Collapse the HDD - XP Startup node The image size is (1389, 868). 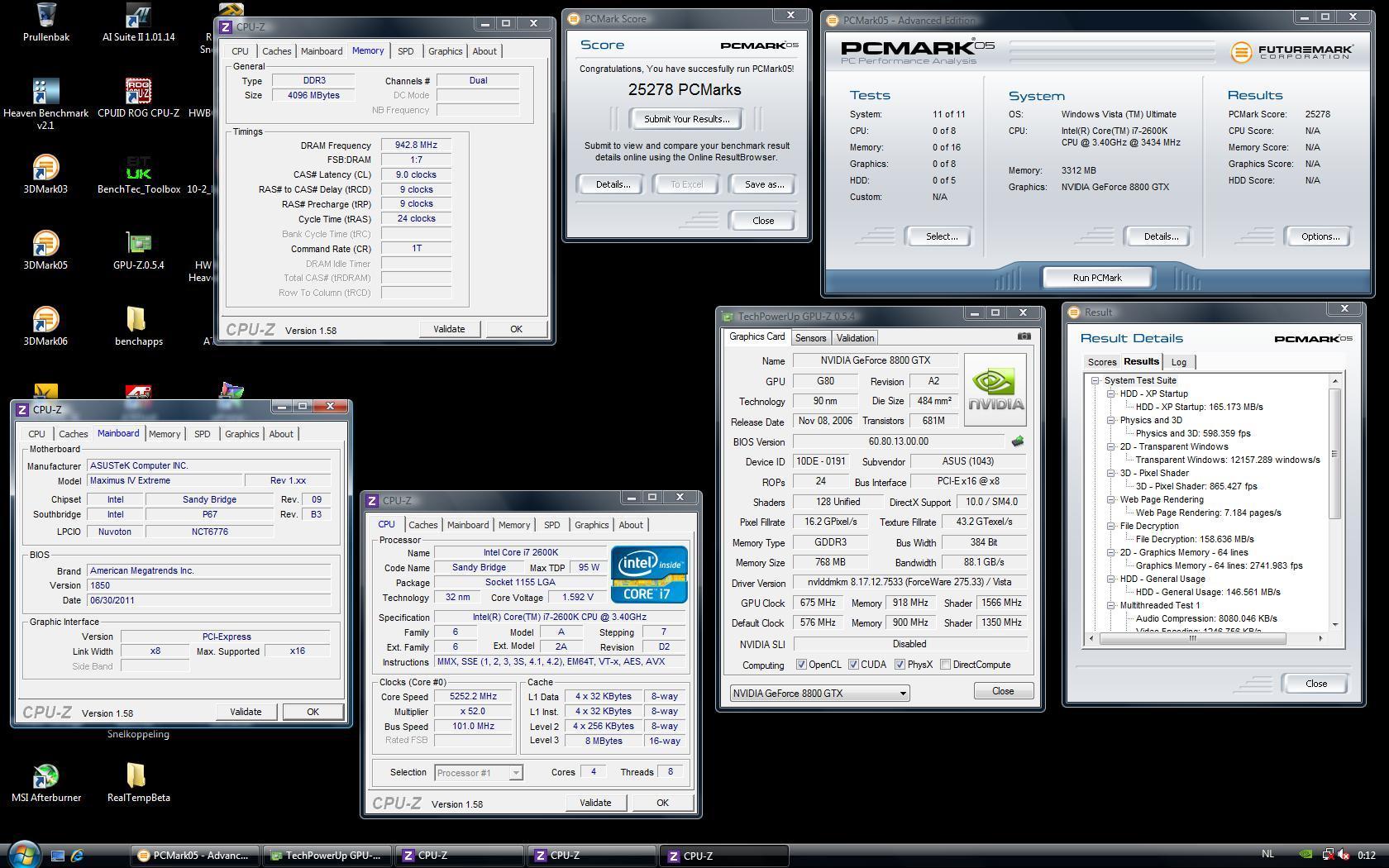[1111, 393]
